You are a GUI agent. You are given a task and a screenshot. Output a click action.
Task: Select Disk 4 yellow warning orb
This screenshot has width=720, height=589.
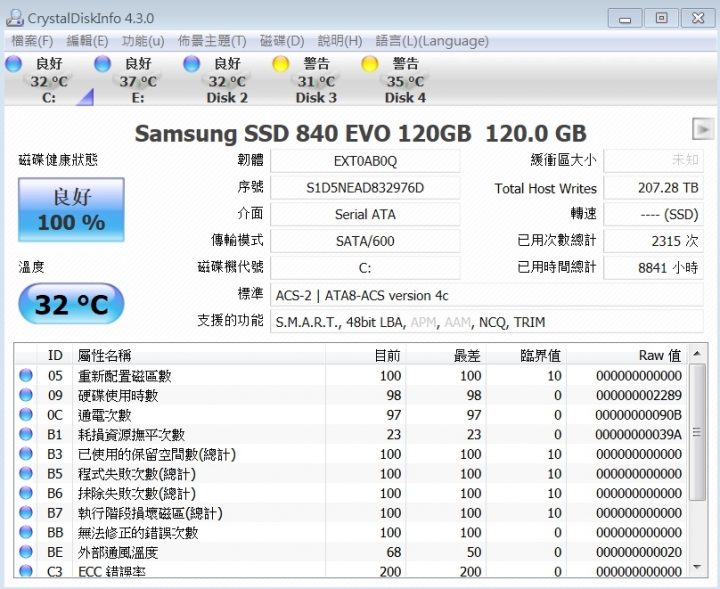coord(370,64)
